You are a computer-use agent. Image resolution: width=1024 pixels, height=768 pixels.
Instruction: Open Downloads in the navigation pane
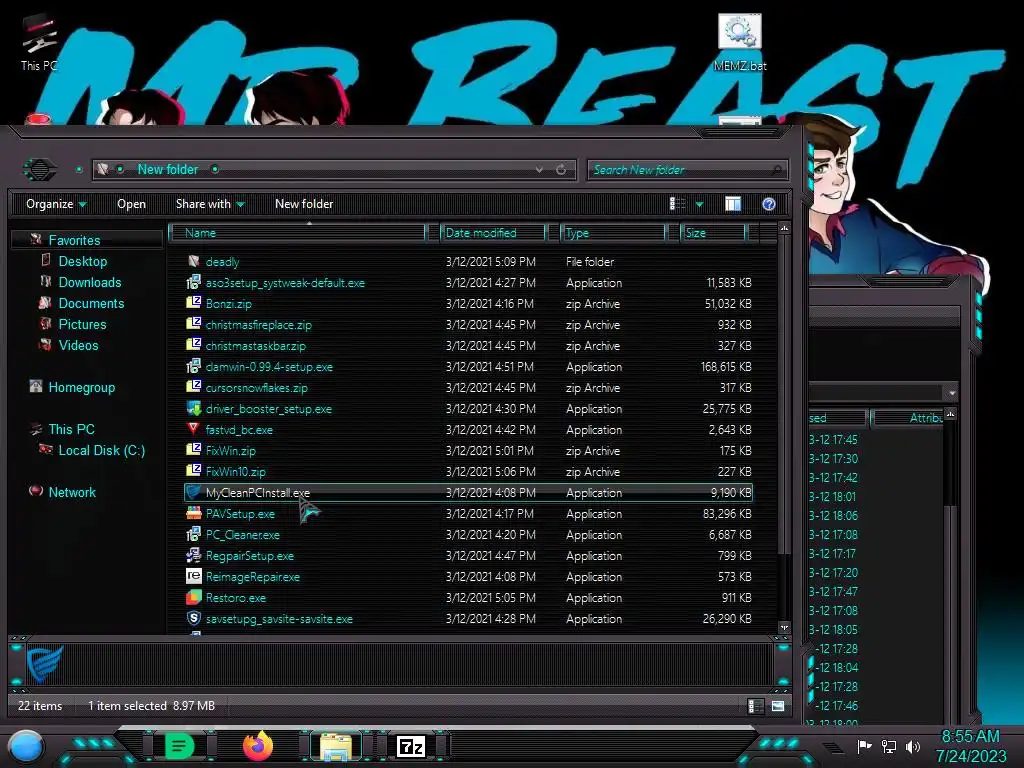[89, 282]
